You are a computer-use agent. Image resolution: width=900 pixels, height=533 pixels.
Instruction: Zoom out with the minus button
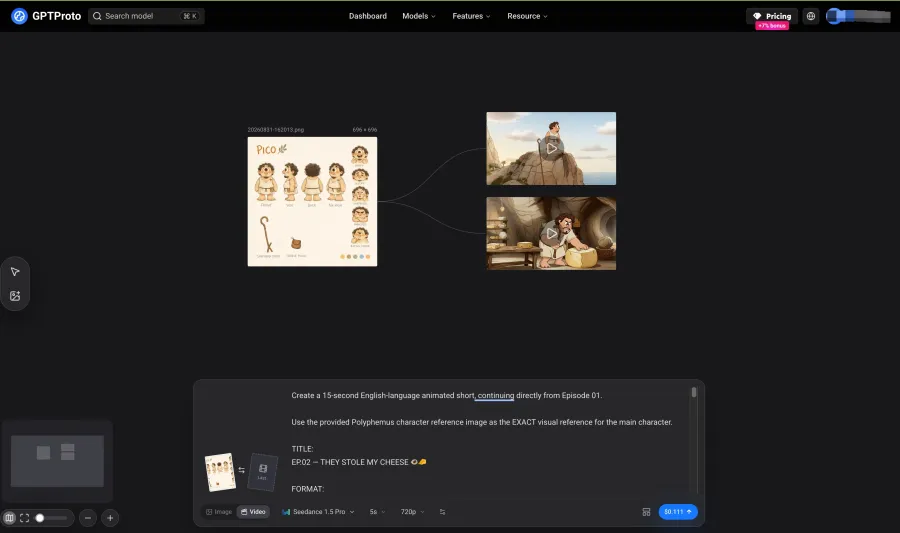point(88,518)
